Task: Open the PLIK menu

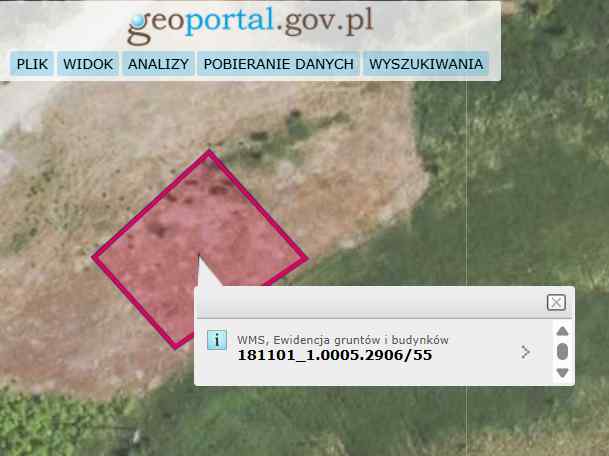Action: click(32, 65)
